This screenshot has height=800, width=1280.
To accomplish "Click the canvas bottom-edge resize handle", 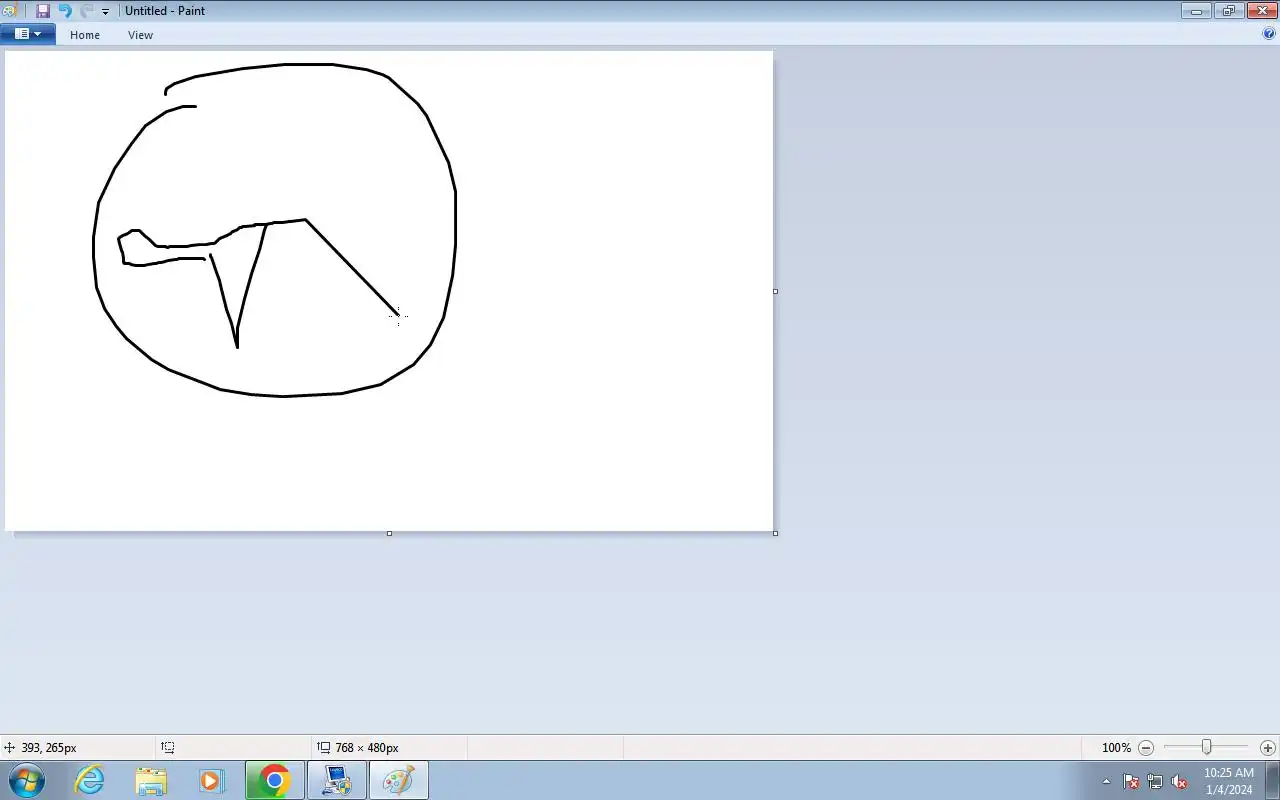I will click(x=389, y=533).
